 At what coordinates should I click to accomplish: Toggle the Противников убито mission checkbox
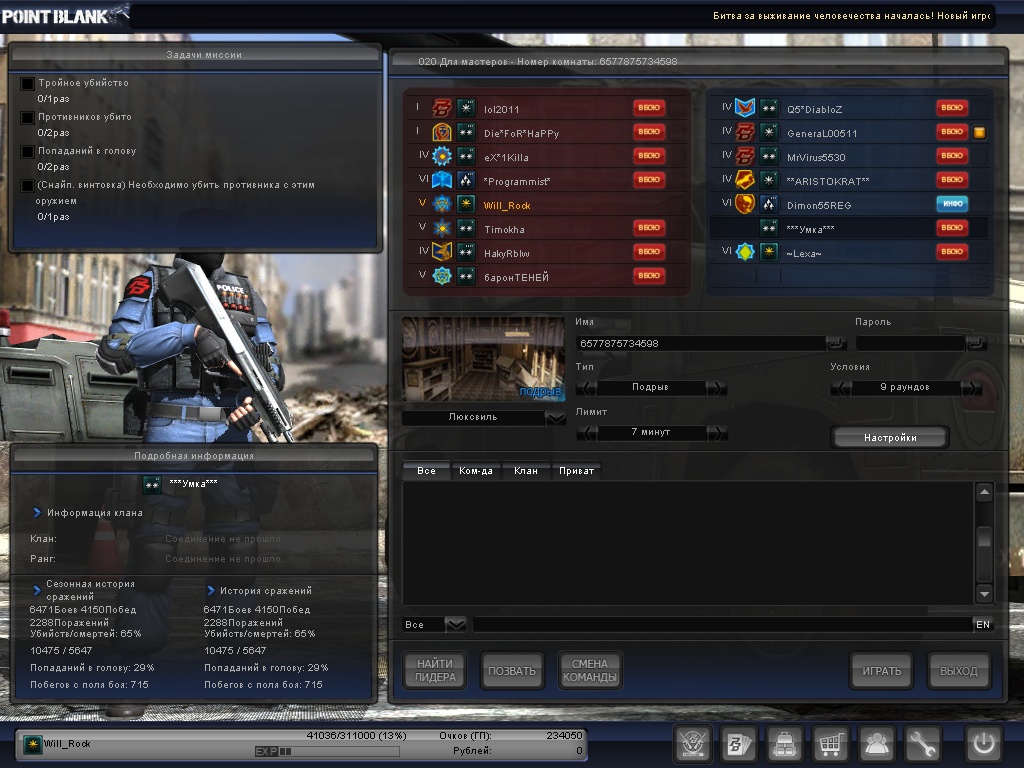[27, 118]
